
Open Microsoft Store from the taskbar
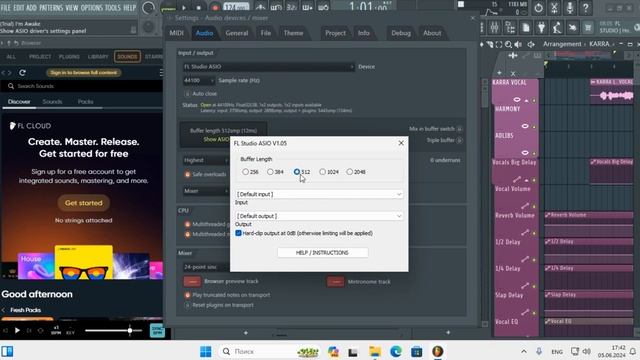pos(416,351)
